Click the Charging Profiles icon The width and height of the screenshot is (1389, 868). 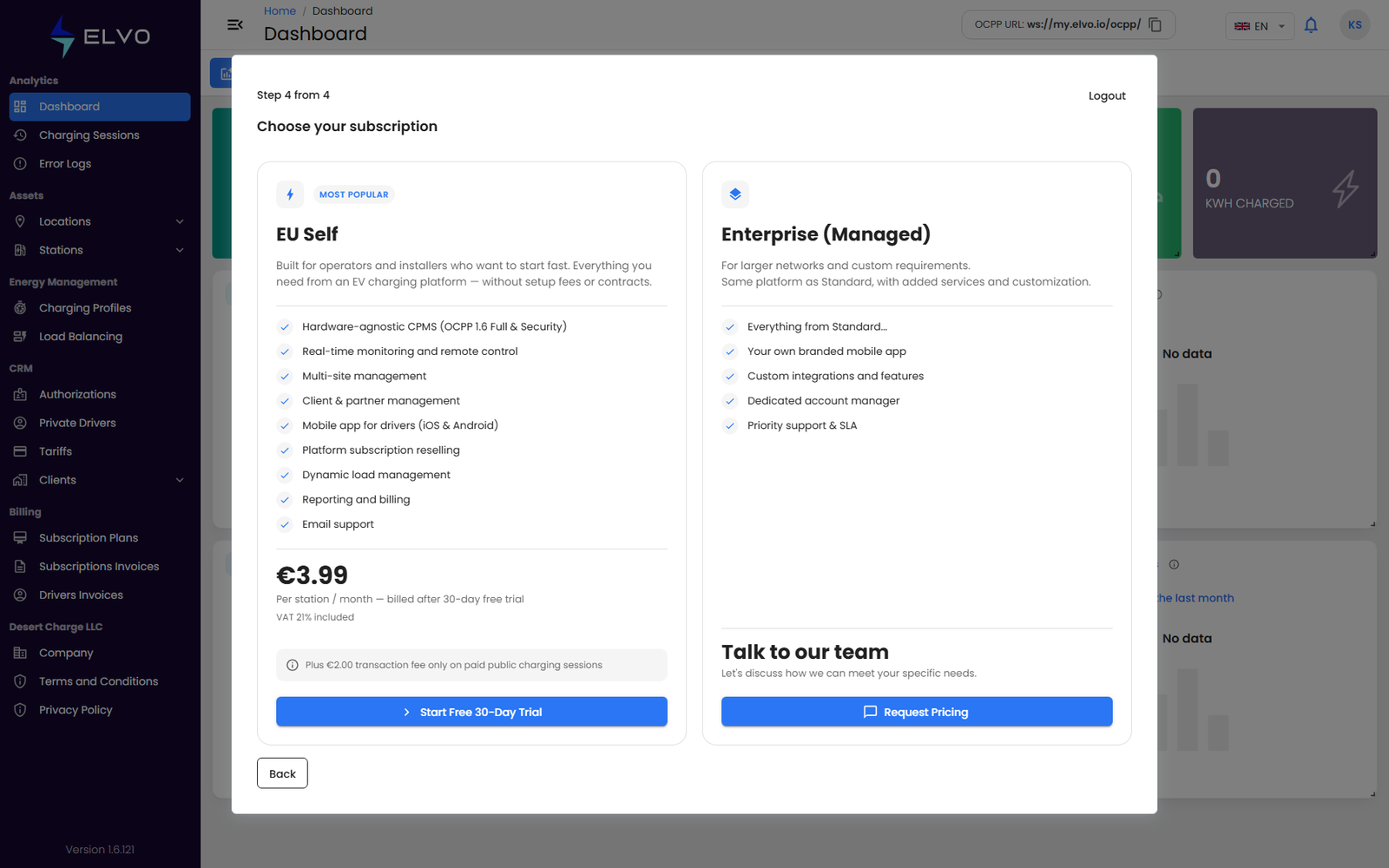click(x=20, y=308)
